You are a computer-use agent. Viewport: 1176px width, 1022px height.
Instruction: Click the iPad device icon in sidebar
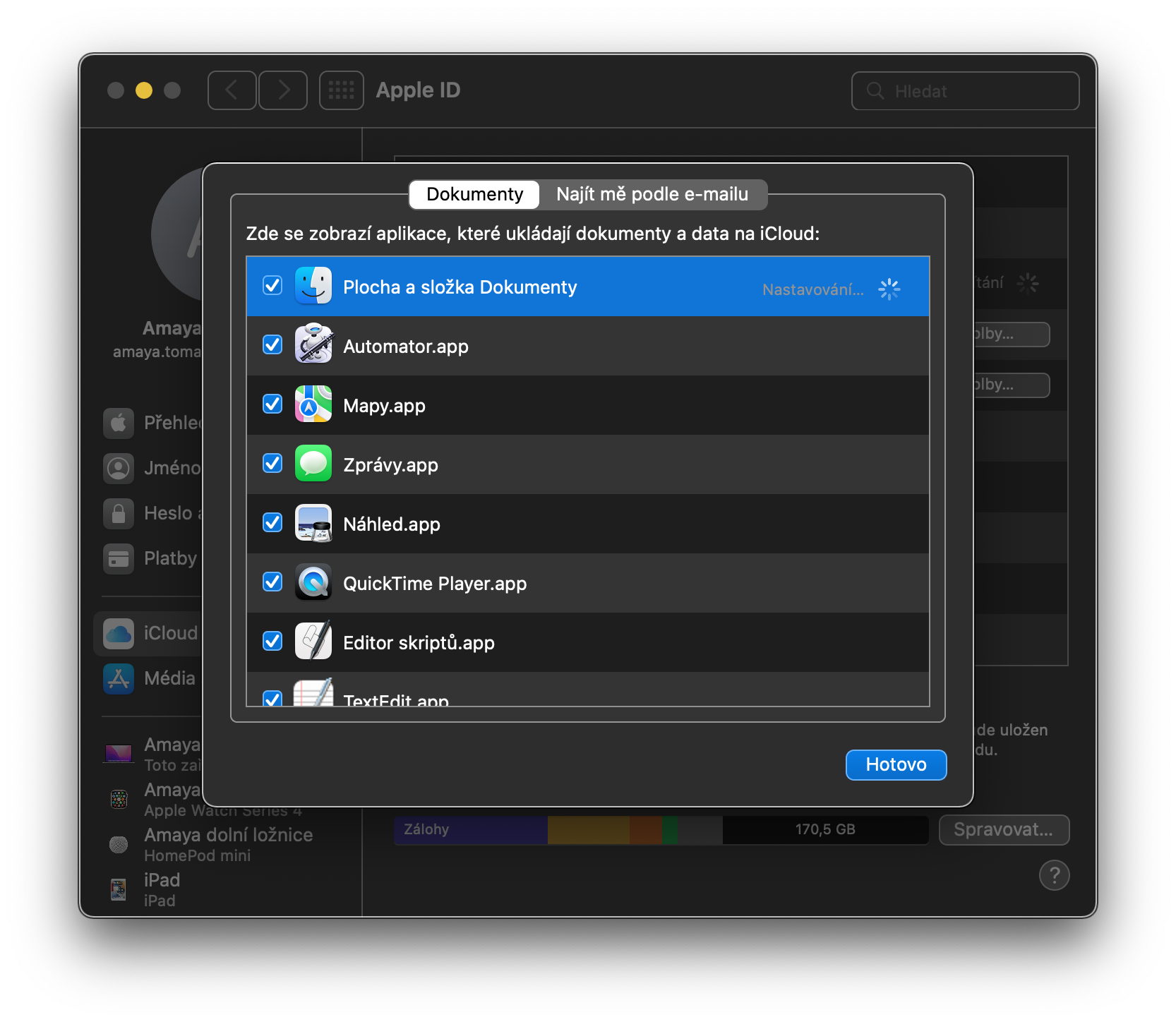(x=119, y=889)
